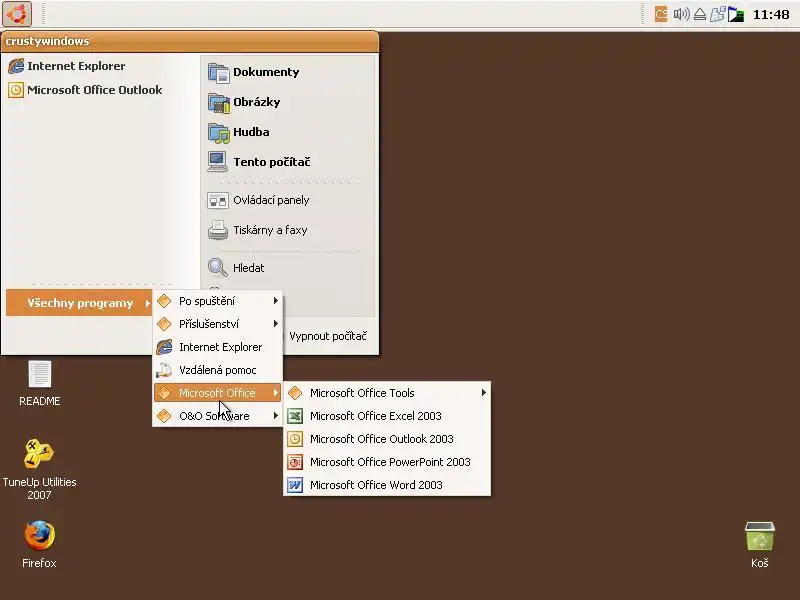This screenshot has height=600, width=800.
Task: Click the CS language indicator in tray
Action: (x=661, y=14)
